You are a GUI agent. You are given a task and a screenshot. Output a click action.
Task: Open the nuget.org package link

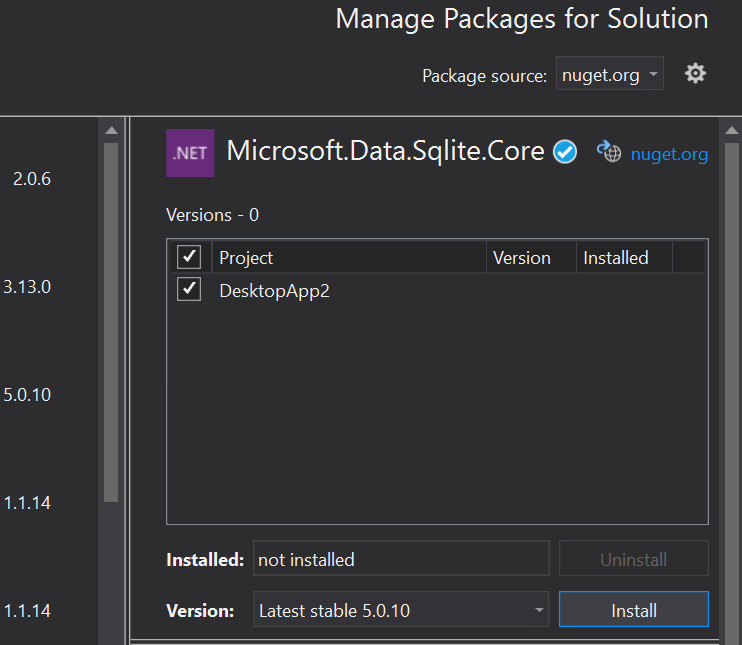(669, 154)
